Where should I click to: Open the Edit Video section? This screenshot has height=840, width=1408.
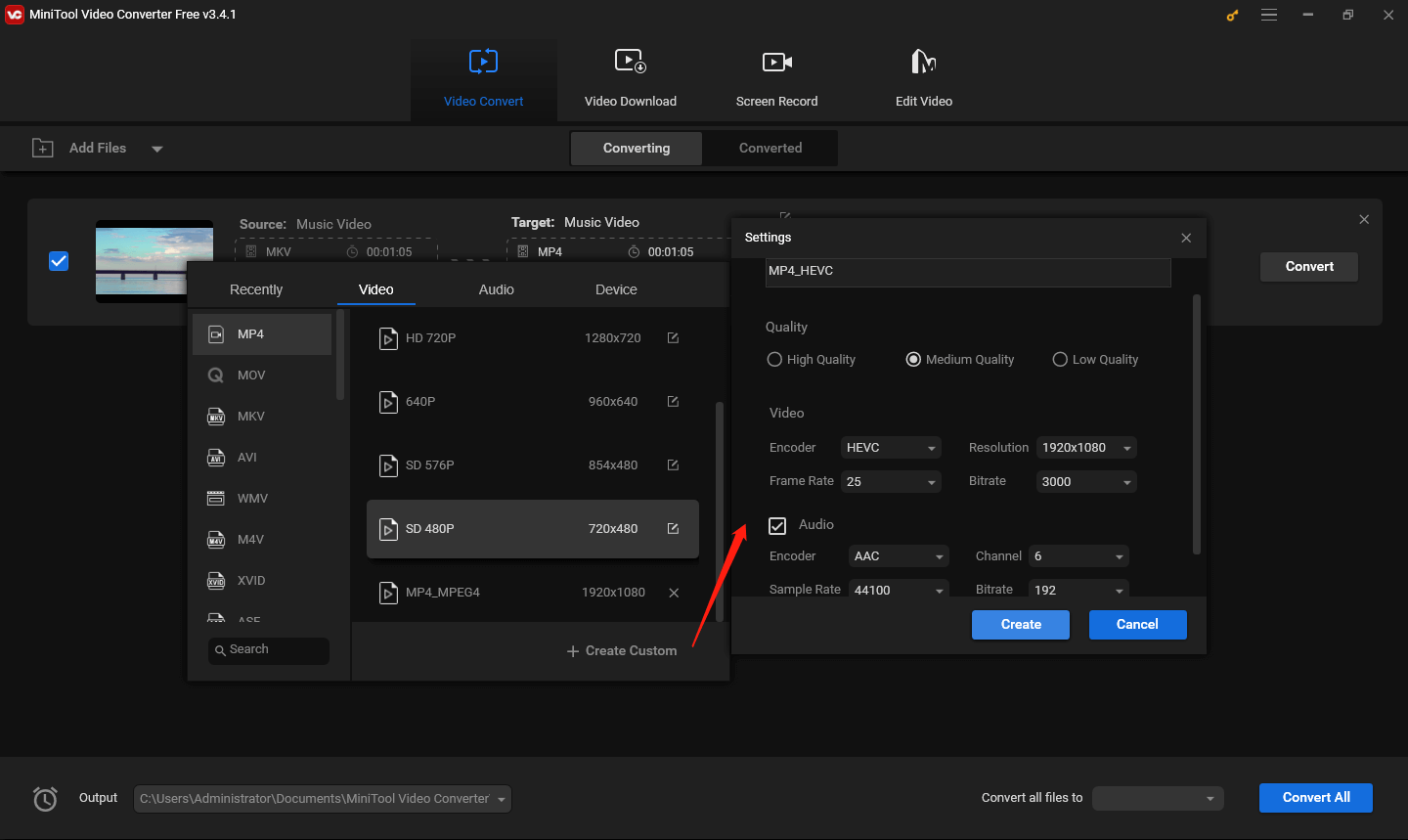click(923, 79)
